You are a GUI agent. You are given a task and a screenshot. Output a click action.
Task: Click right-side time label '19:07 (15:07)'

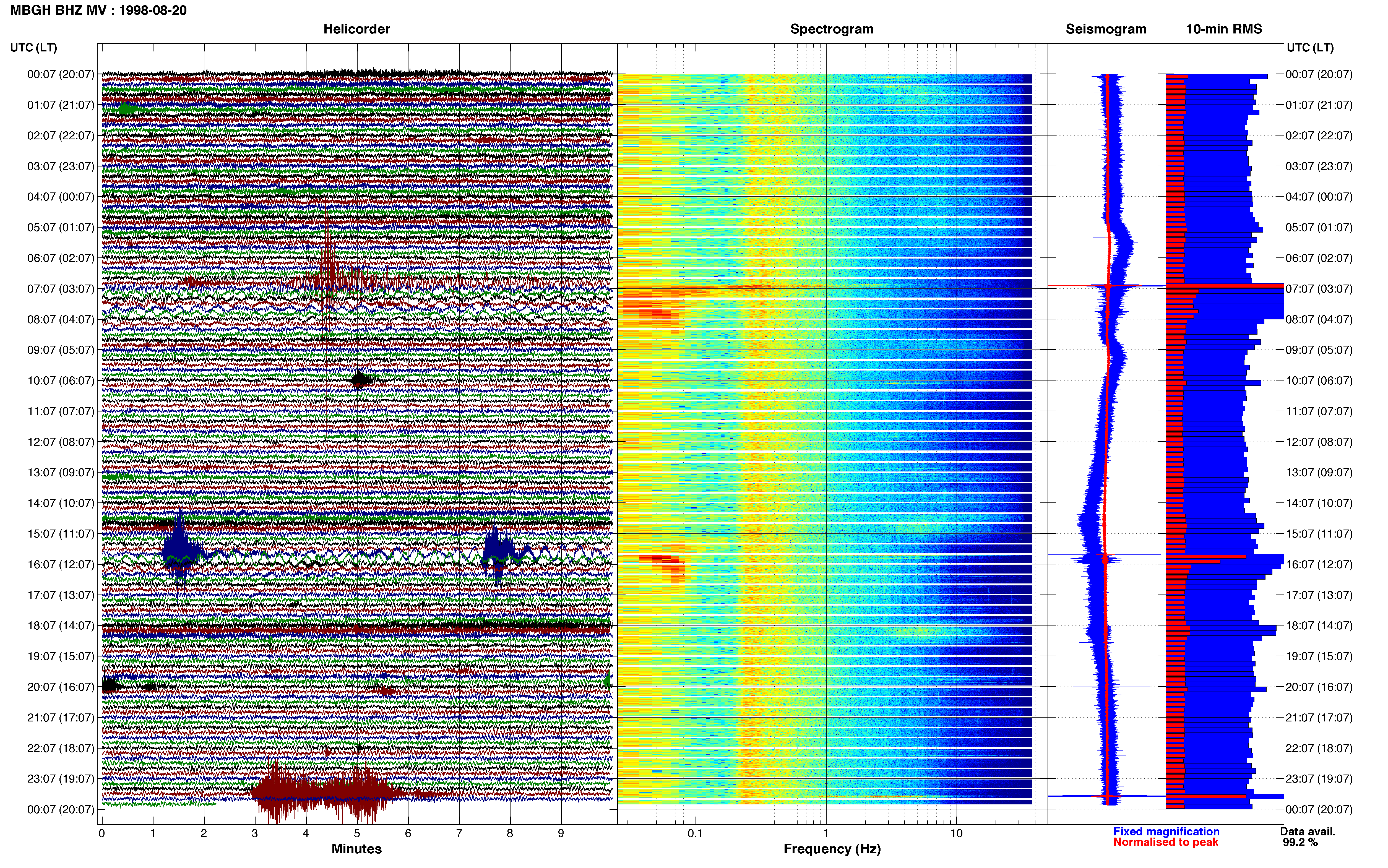click(x=1319, y=656)
